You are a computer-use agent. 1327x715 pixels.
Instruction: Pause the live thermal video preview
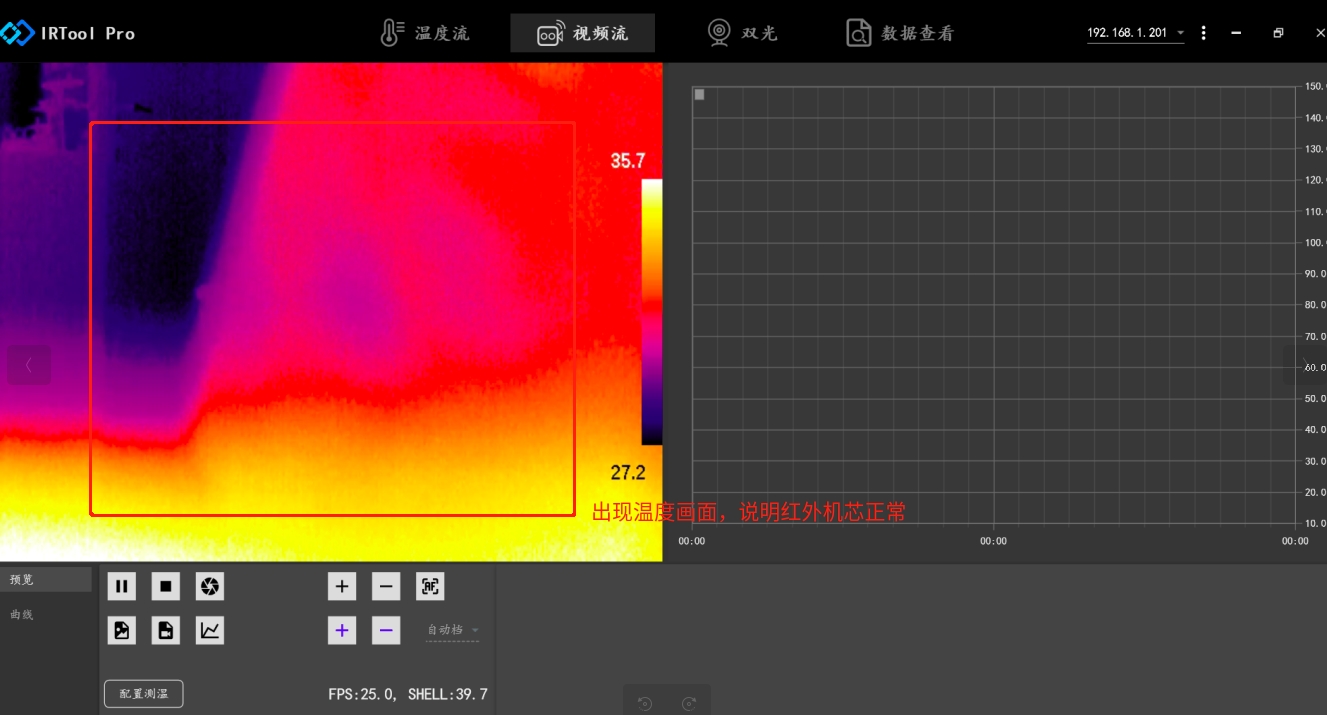pos(122,586)
